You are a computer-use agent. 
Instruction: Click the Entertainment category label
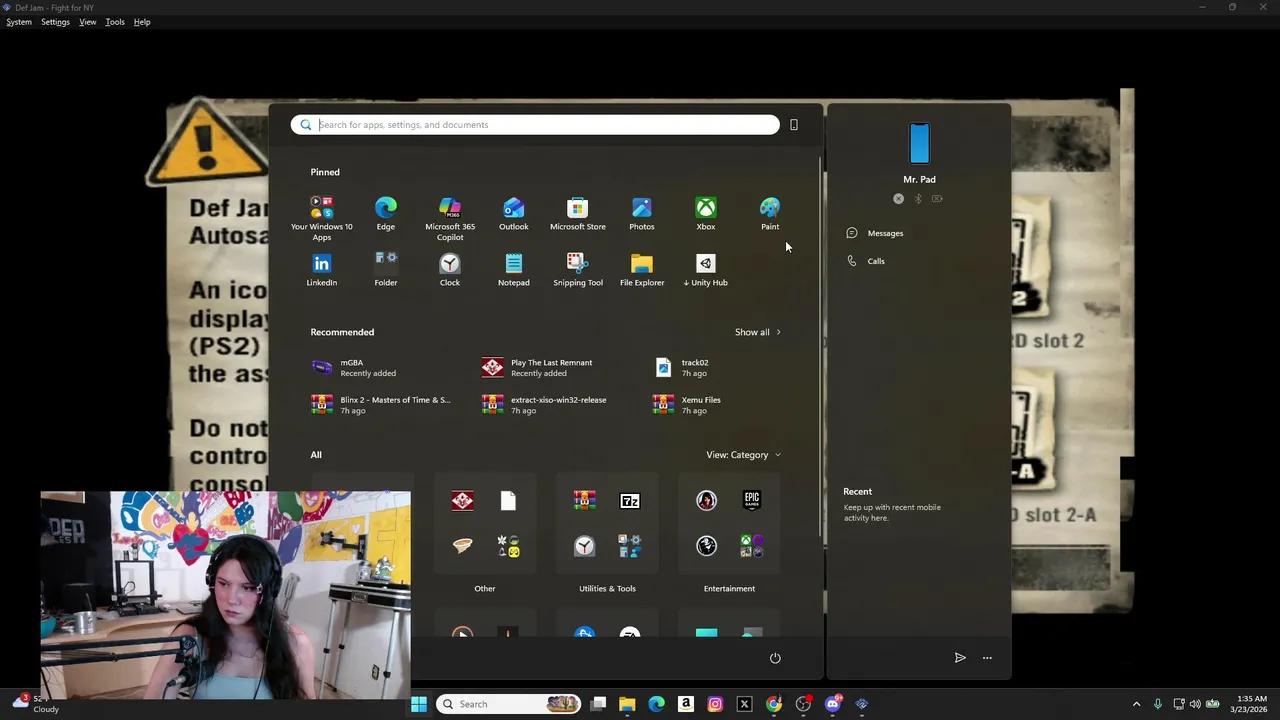729,589
